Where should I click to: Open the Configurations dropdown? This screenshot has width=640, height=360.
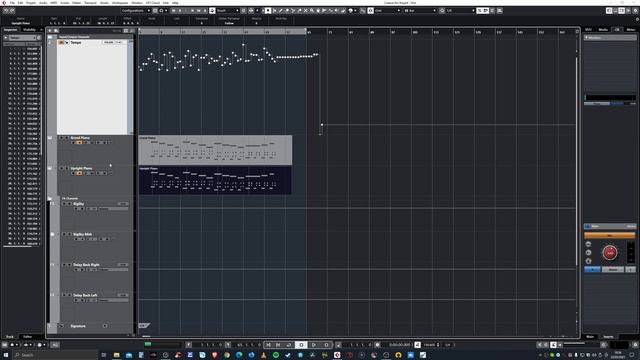pyautogui.click(x=136, y=11)
